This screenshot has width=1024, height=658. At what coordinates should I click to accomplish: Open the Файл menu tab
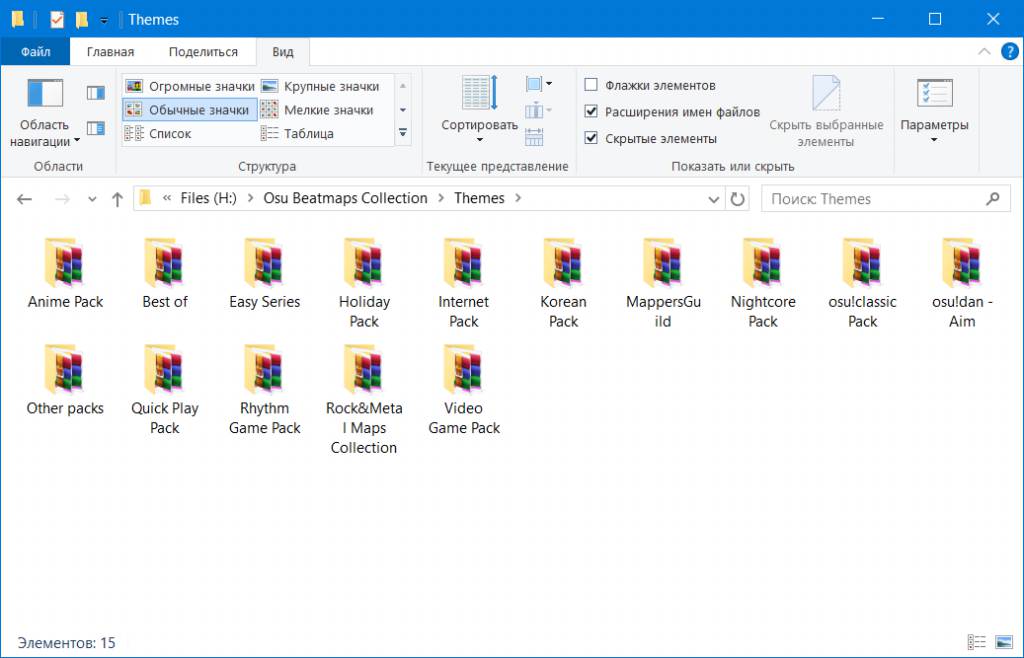point(35,52)
